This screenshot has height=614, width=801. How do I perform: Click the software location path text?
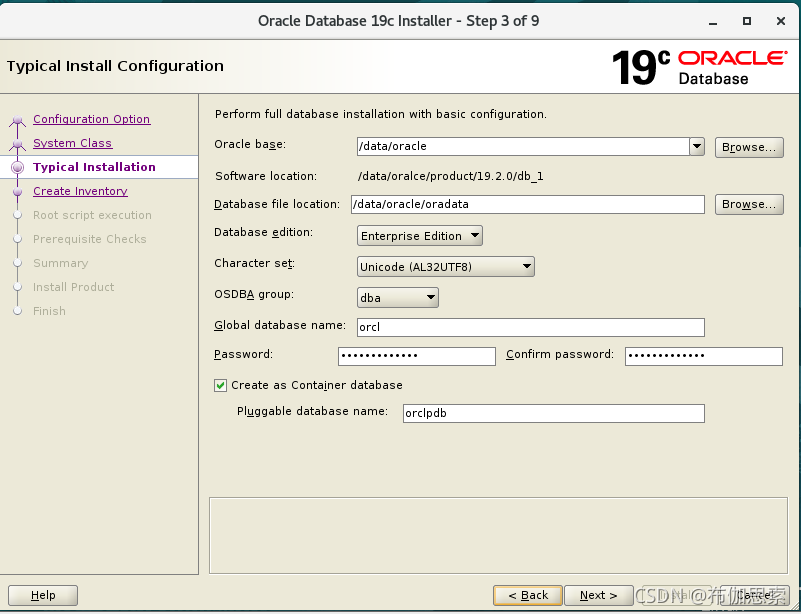[451, 176]
